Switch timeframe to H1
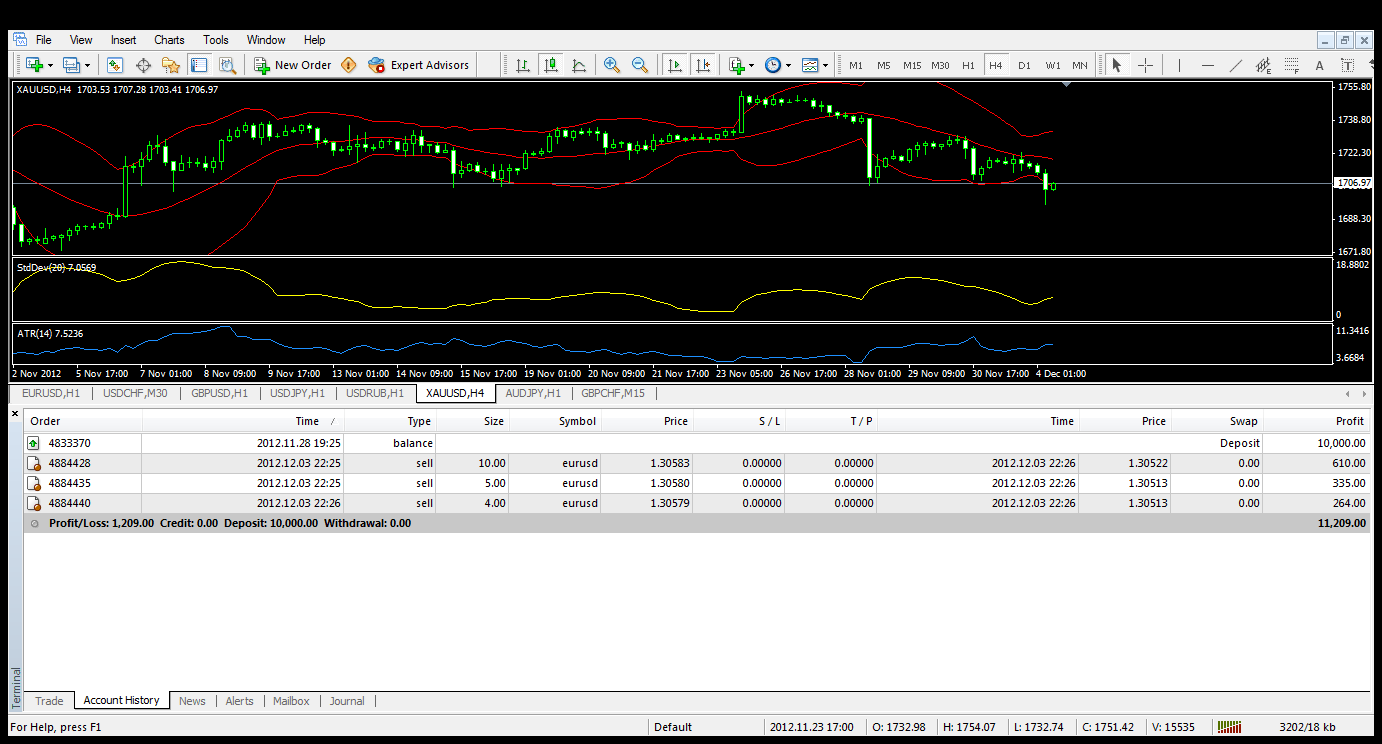 pos(968,65)
